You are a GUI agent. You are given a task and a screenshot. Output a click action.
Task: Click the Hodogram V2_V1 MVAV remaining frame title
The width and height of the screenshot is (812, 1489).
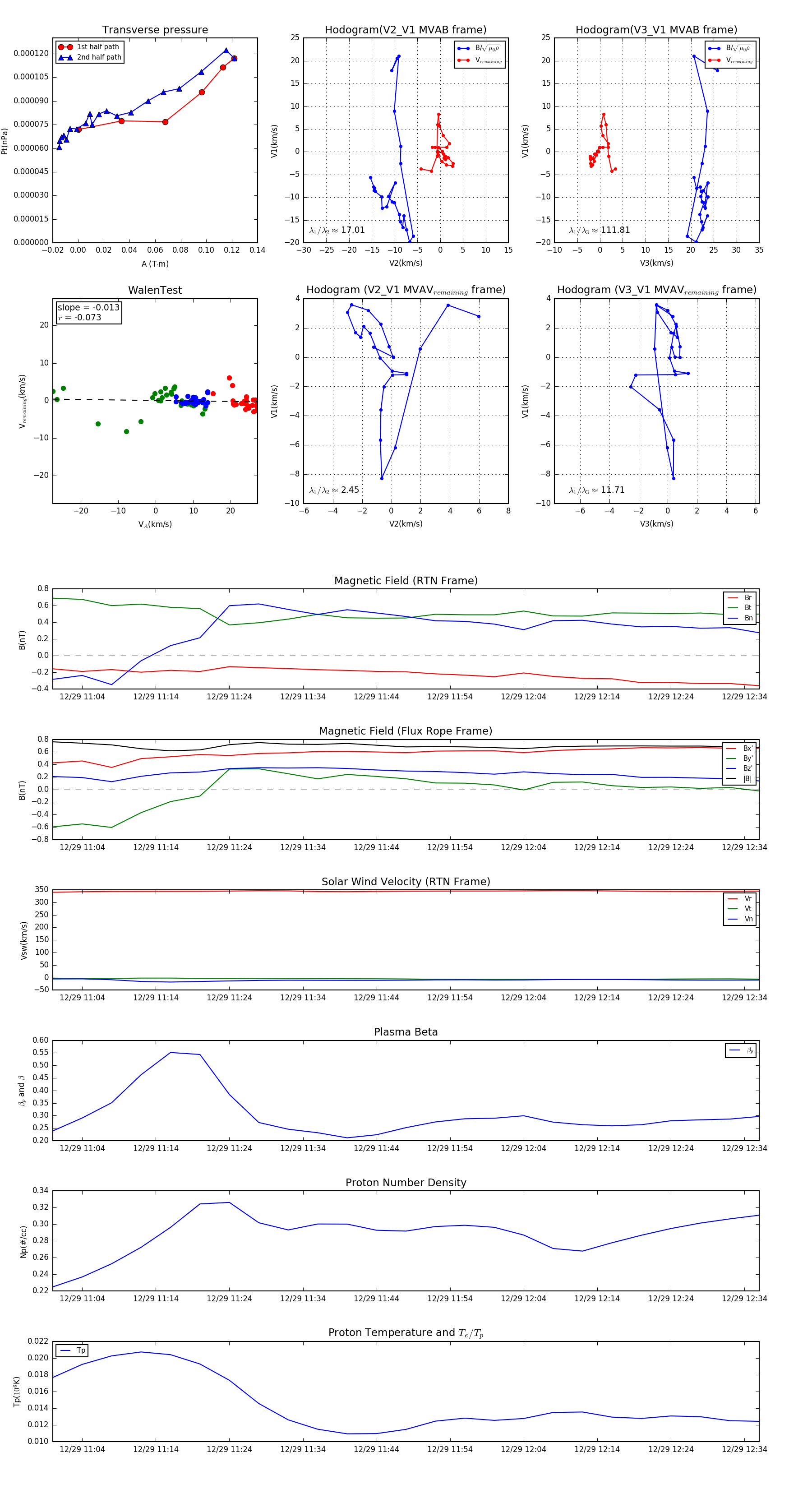[406, 290]
